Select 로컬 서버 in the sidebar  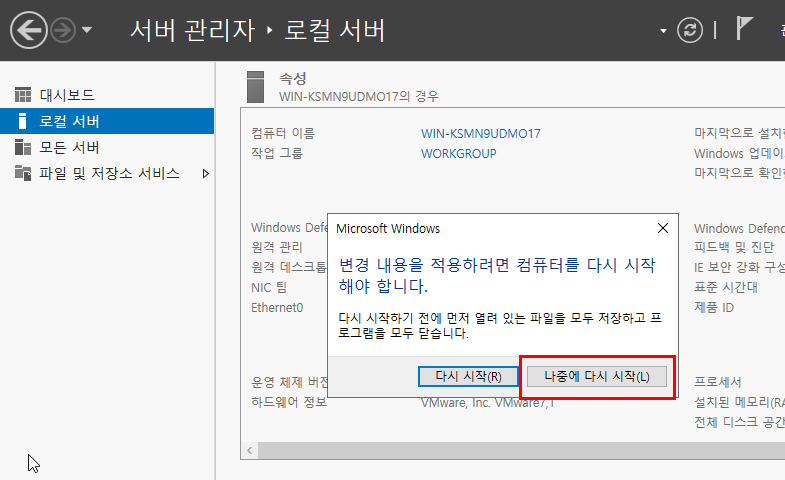(107, 121)
